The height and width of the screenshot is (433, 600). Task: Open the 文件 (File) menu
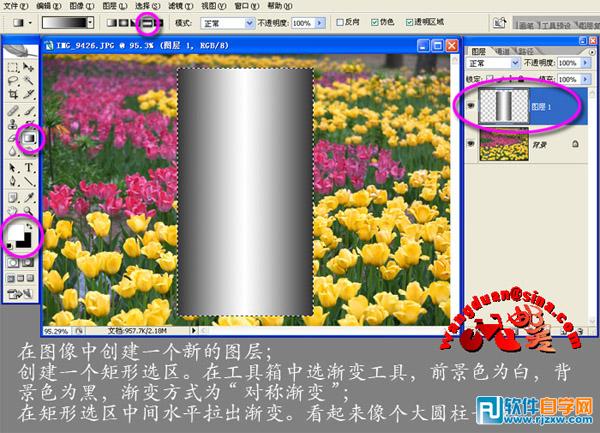point(16,6)
